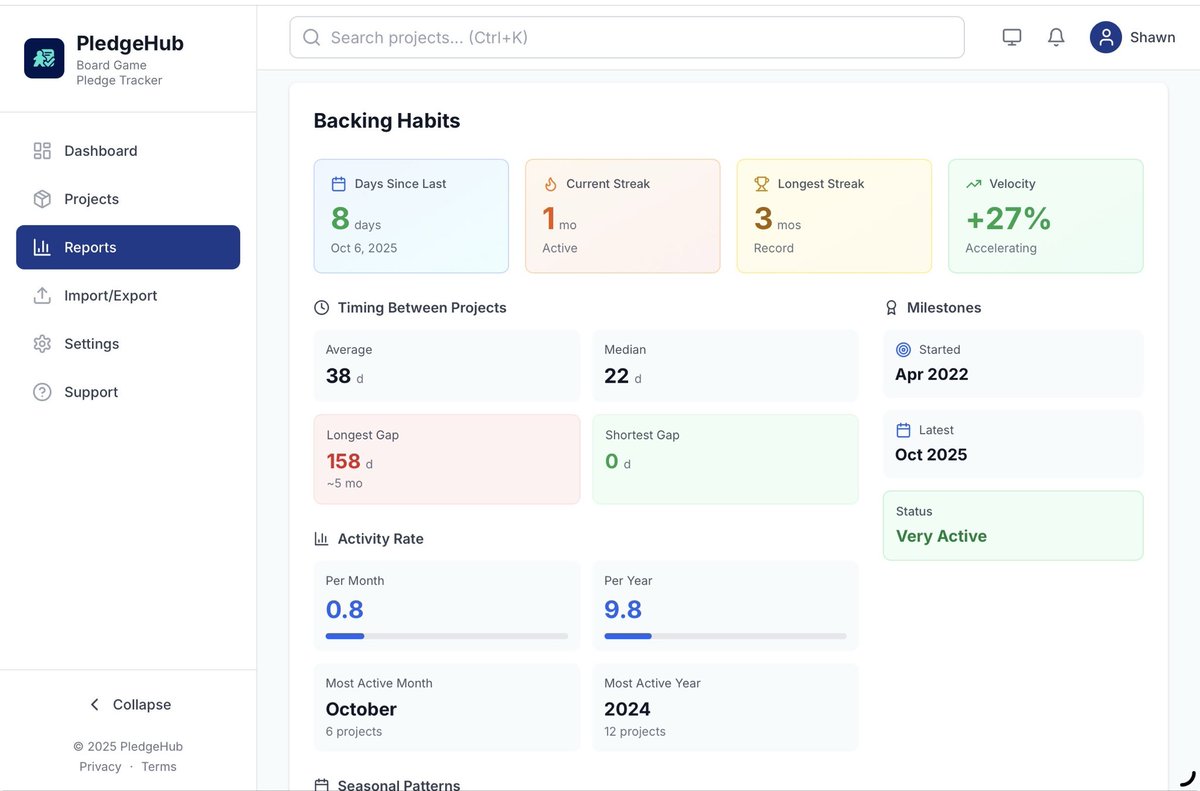
Task: Open Settings in the sidebar
Action: coord(128,344)
